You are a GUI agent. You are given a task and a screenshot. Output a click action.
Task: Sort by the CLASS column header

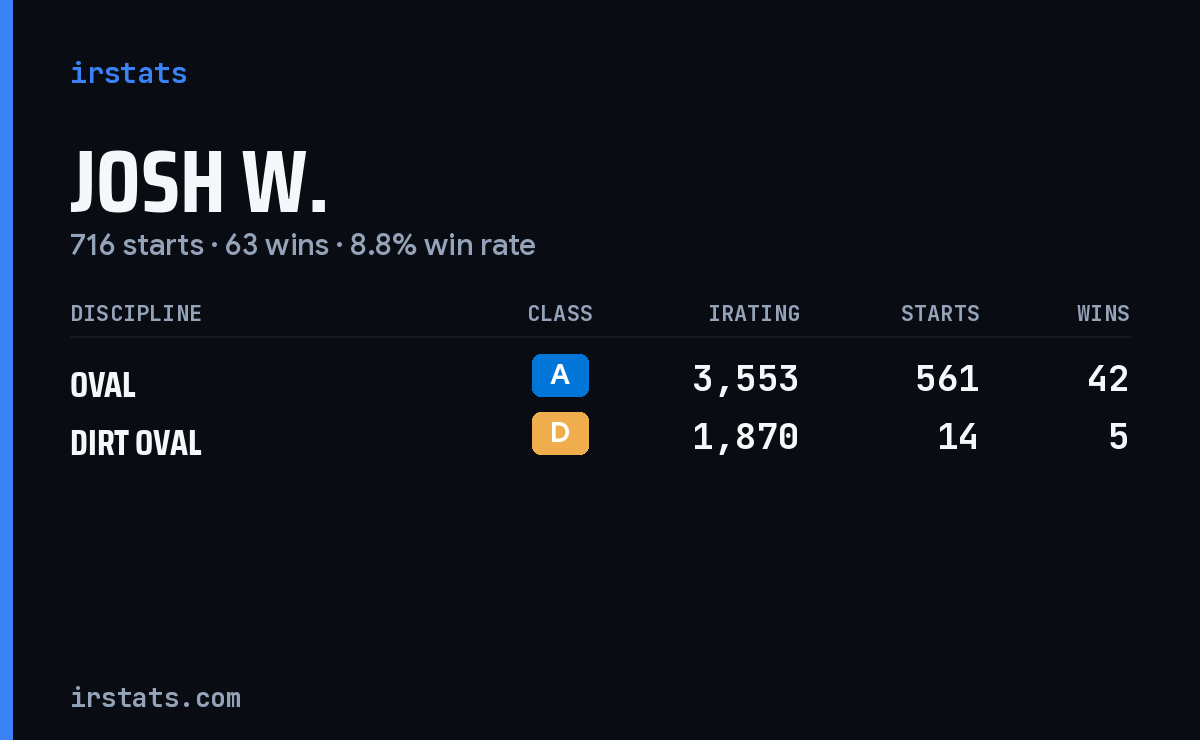pos(560,314)
